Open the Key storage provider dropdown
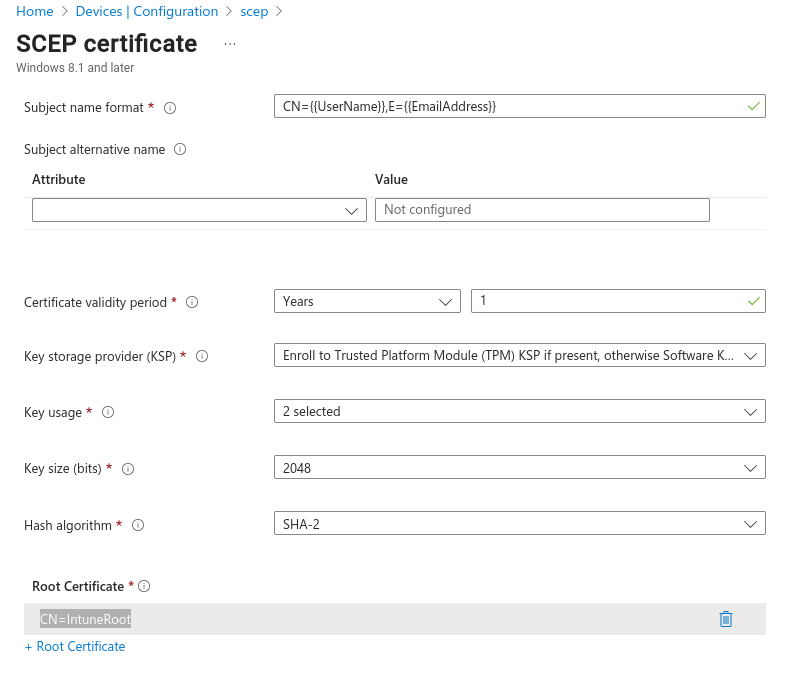 pyautogui.click(x=519, y=355)
